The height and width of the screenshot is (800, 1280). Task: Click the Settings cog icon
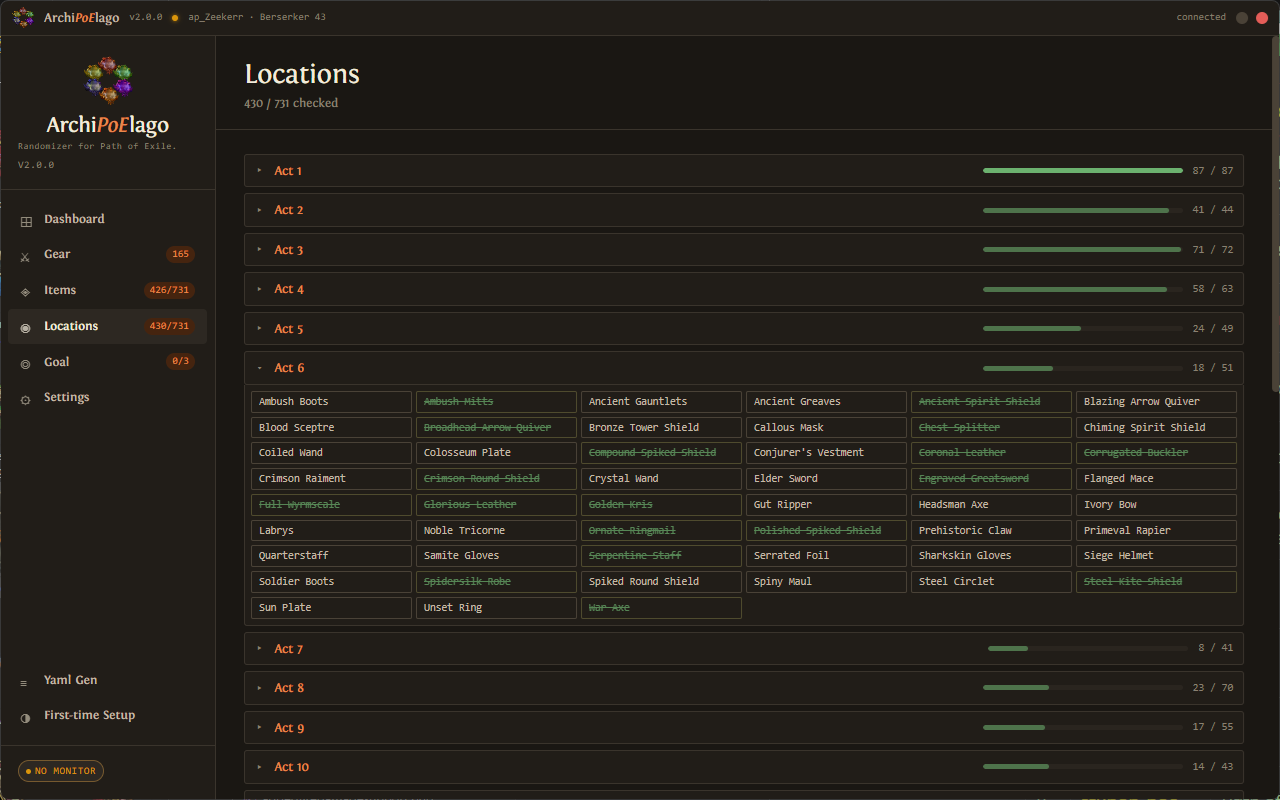click(25, 399)
